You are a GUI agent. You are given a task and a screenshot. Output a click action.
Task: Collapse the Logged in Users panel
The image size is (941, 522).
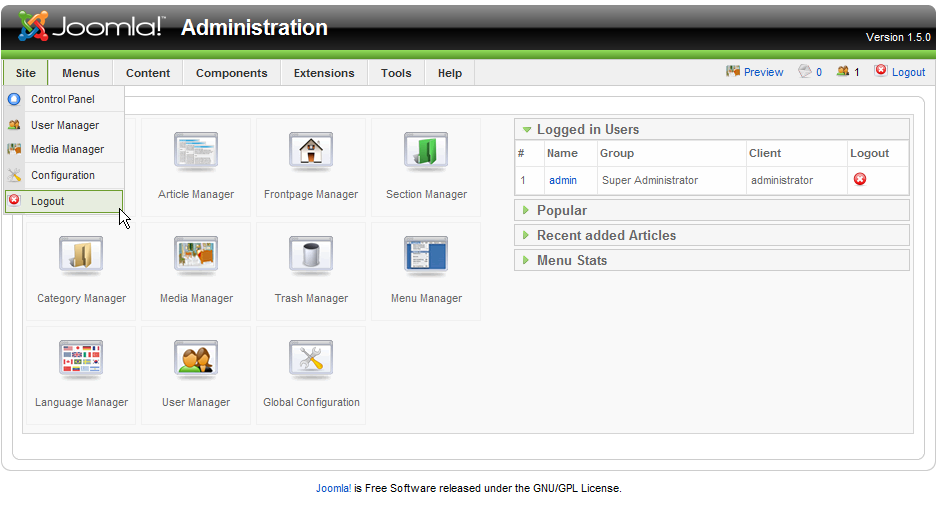pyautogui.click(x=587, y=130)
